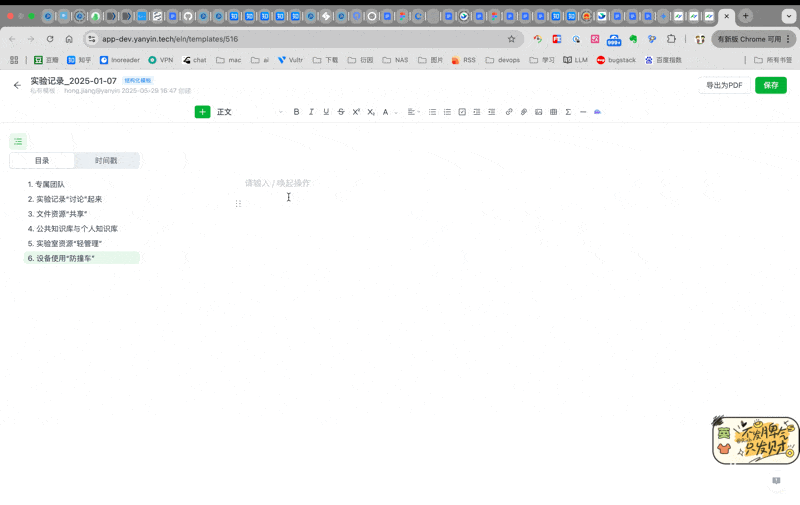Screen dimensions: 800x505
Task: Open the text alignment options
Action: tap(413, 112)
